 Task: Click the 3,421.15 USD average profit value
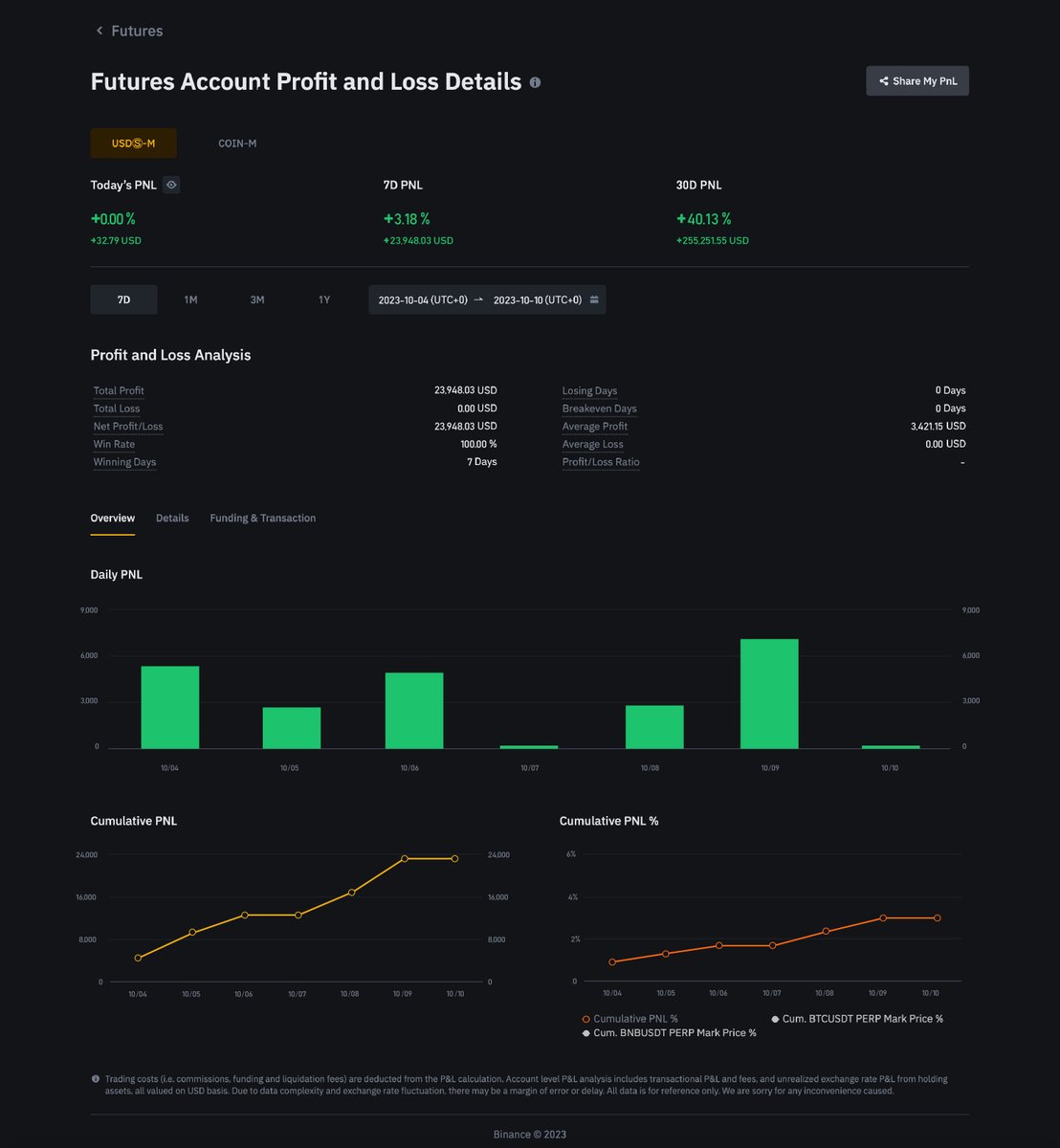click(x=939, y=427)
